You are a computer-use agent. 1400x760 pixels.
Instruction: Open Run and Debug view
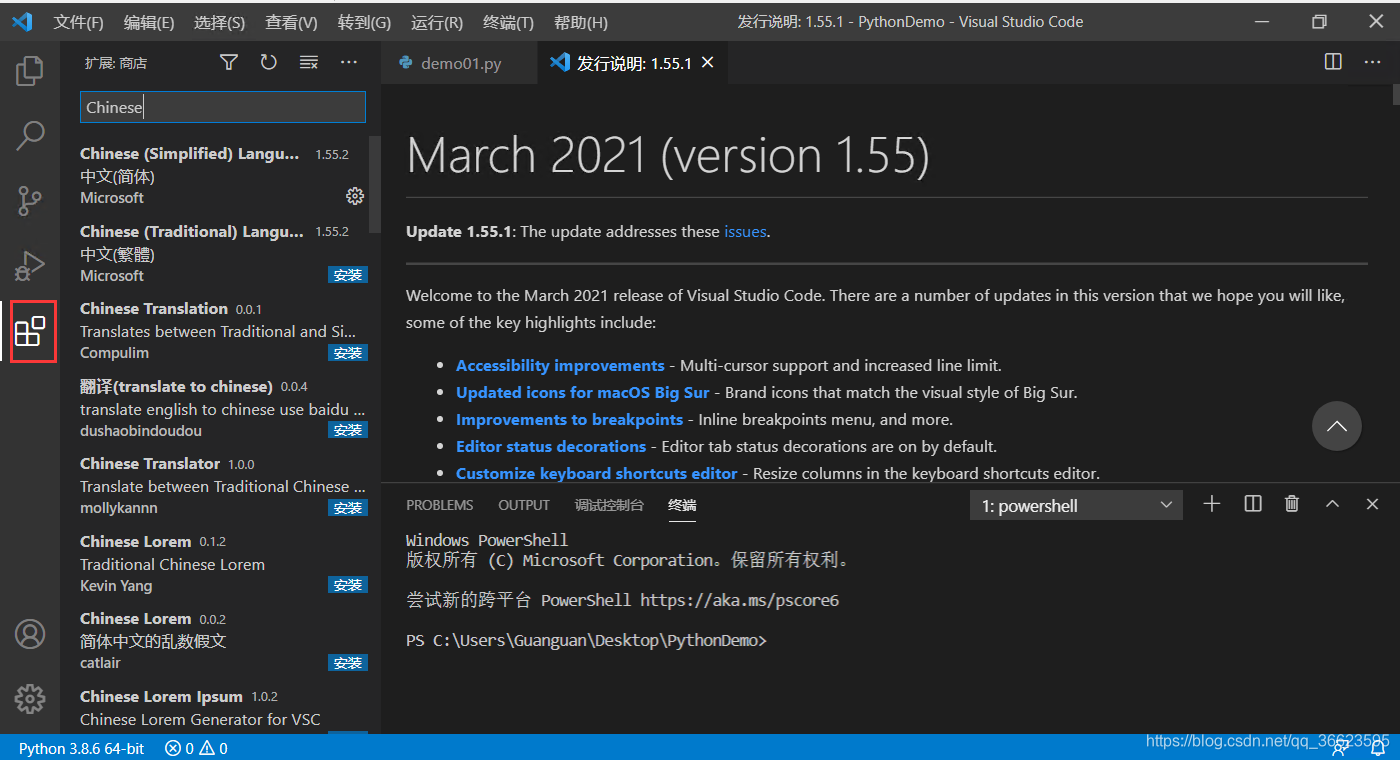coord(30,265)
